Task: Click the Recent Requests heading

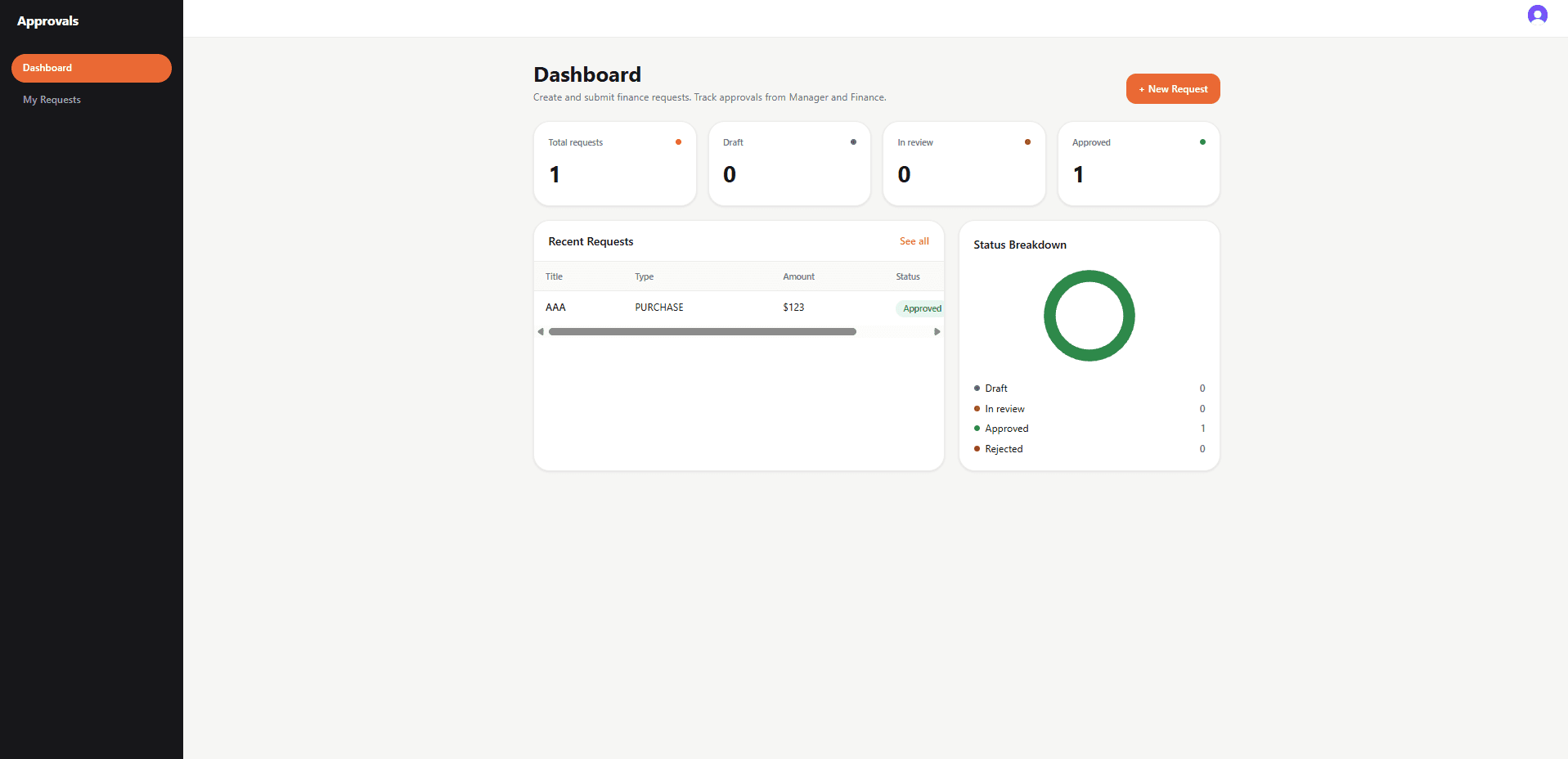Action: tap(591, 241)
